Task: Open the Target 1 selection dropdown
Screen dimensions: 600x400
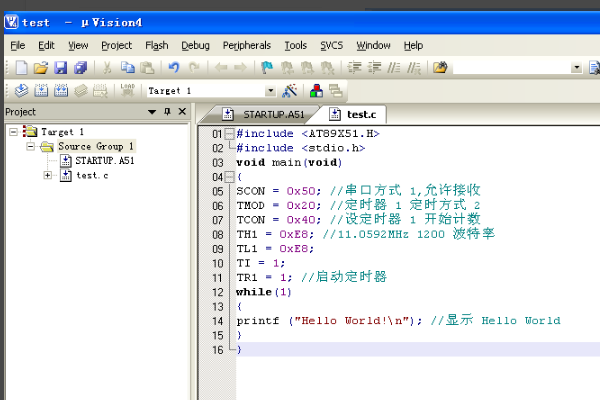Action: [x=271, y=91]
